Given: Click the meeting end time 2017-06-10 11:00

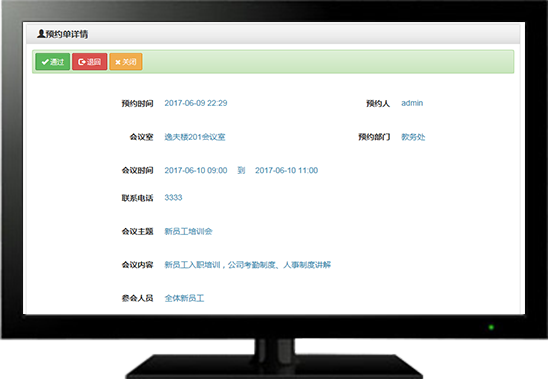Looking at the screenshot, I should point(286,170).
